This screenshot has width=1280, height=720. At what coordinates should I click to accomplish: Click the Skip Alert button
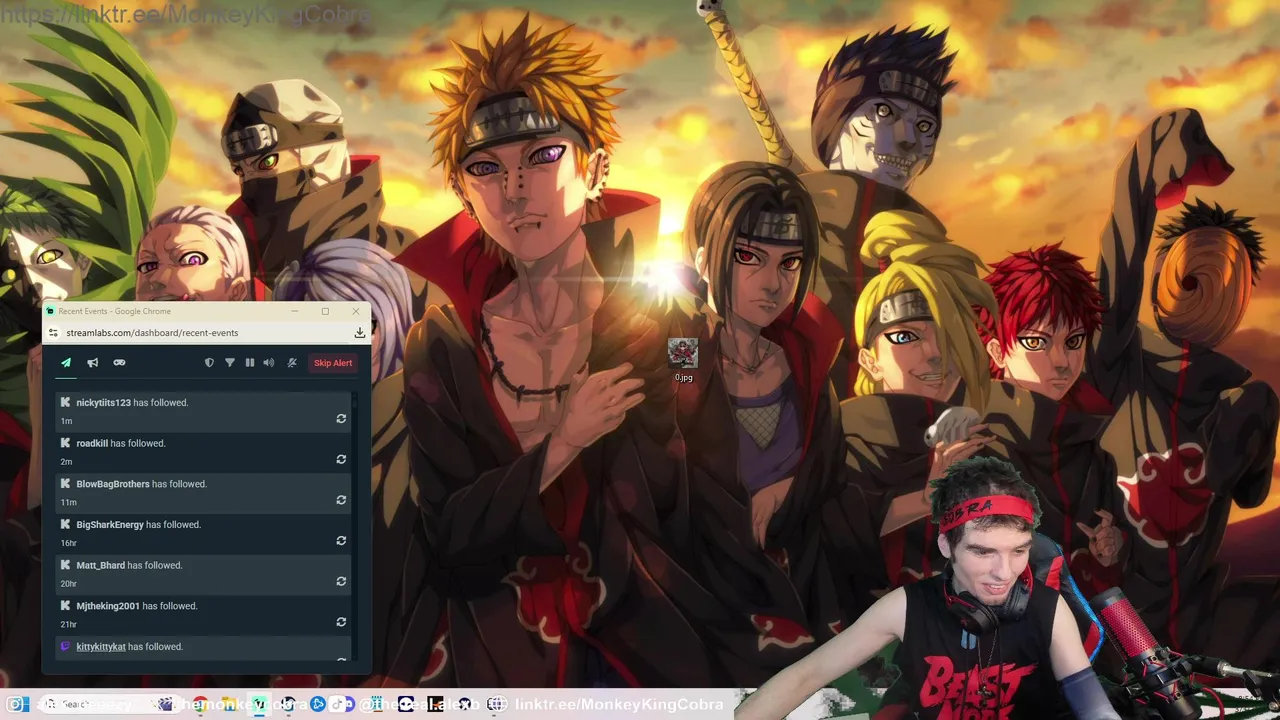[x=333, y=363]
